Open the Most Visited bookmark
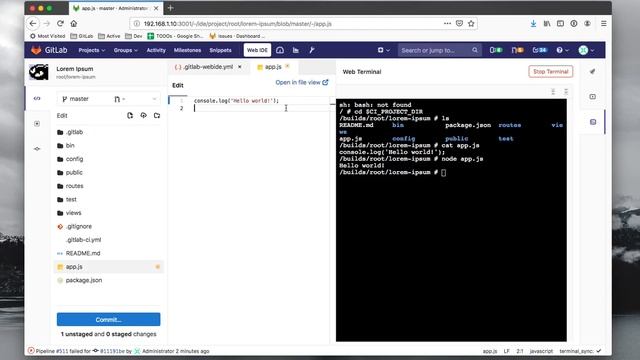 (x=48, y=36)
